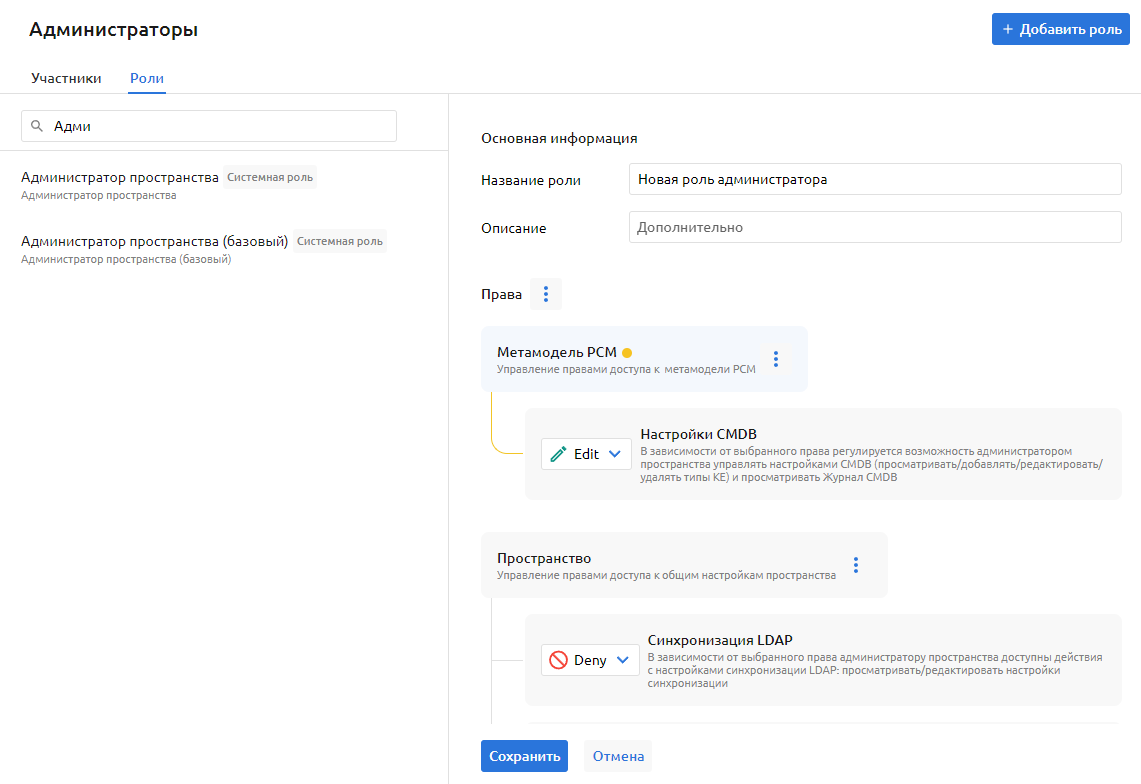Select Администратор пространства role in the list

(120, 178)
